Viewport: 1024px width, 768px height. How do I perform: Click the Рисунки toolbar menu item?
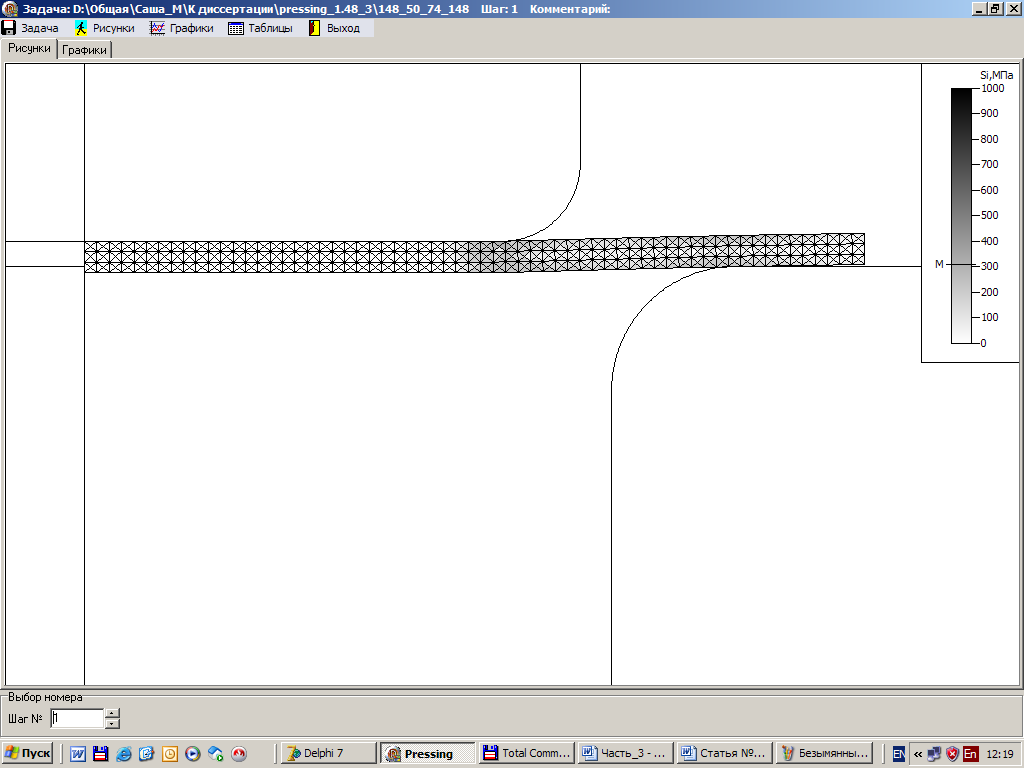pos(104,28)
